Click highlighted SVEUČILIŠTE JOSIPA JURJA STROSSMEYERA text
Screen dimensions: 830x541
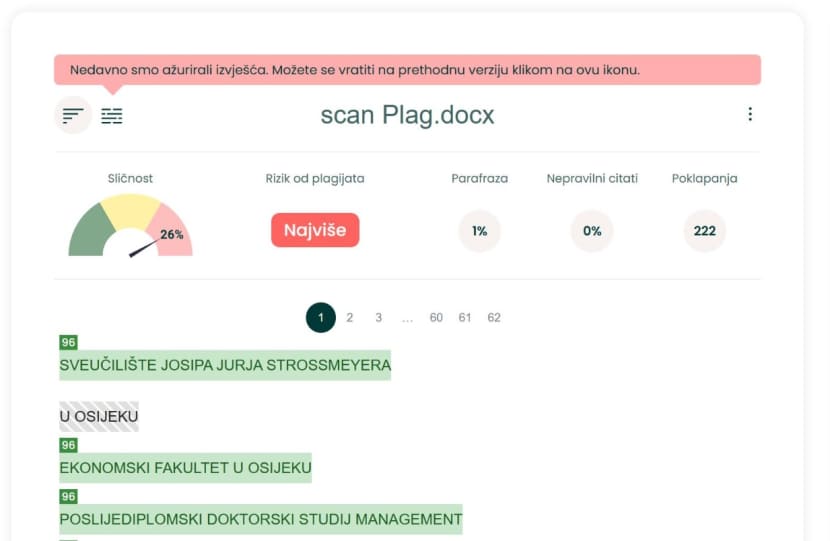(x=225, y=365)
